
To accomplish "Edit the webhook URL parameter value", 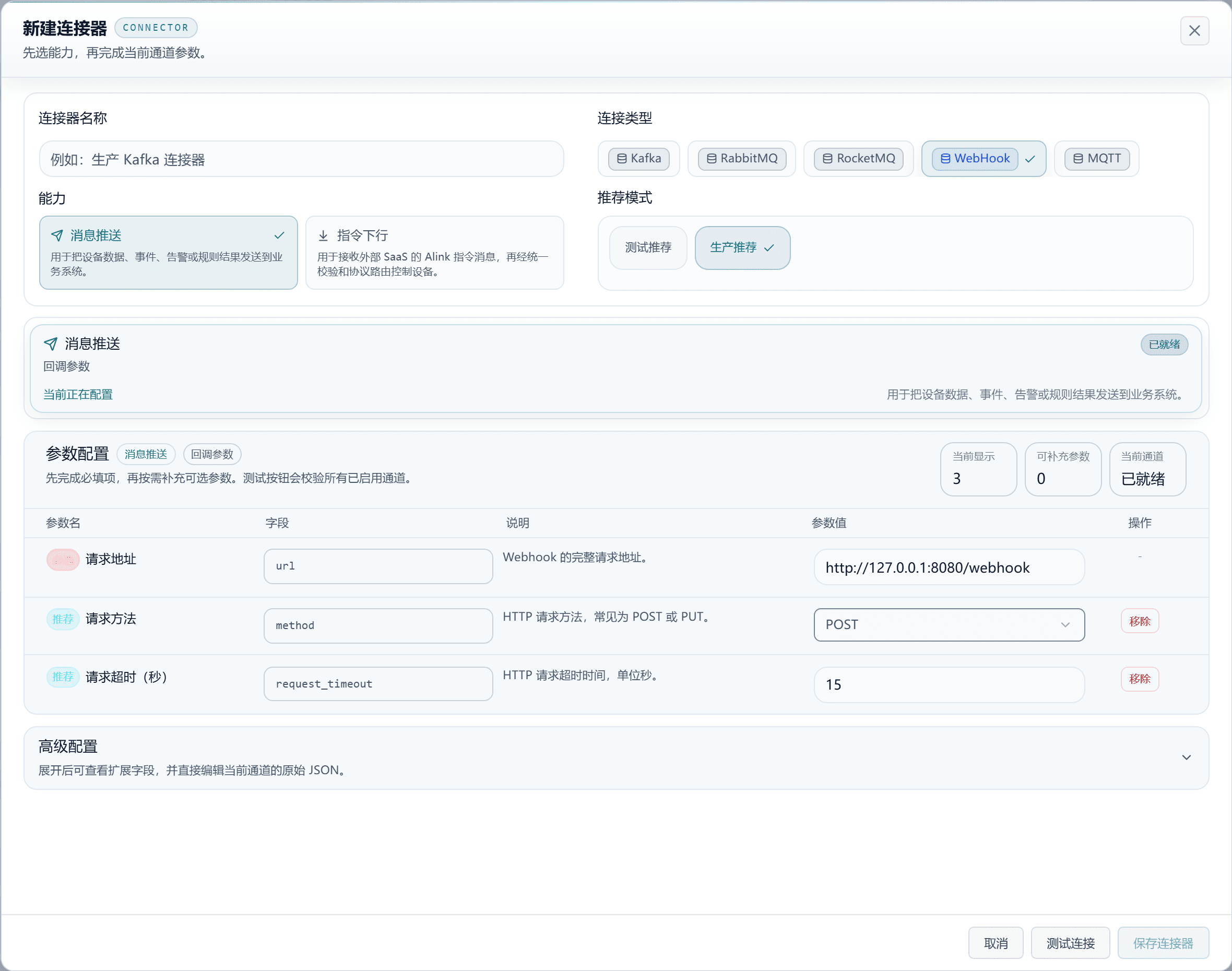I will [x=949, y=567].
